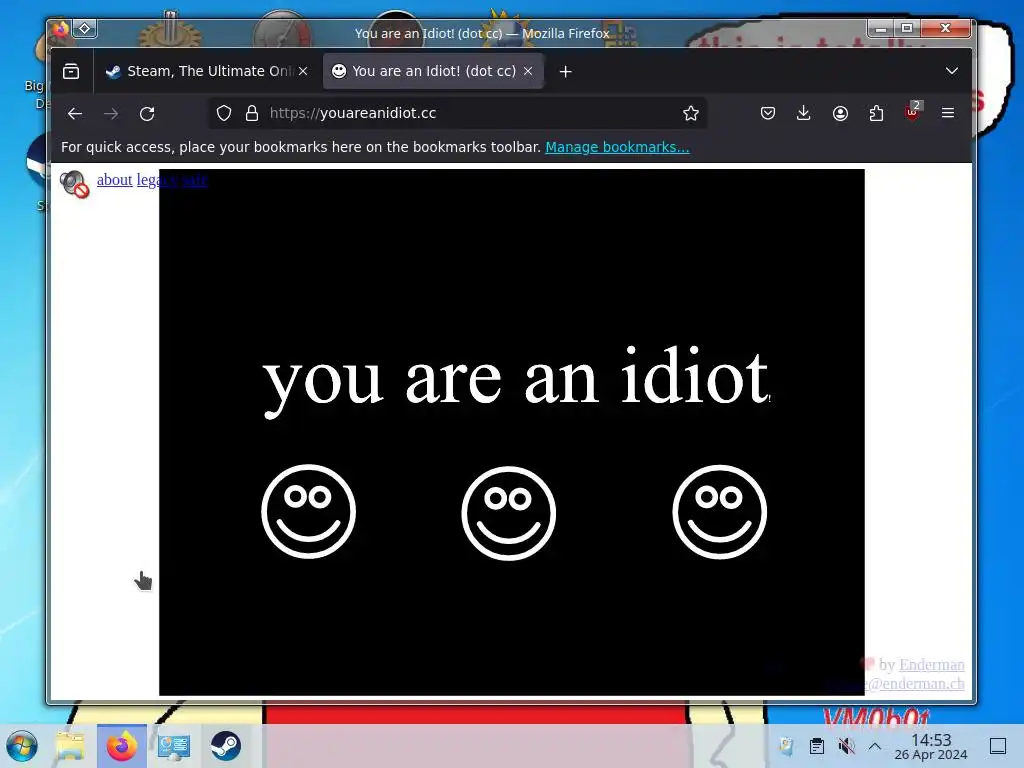
Task: Switch to the Steam tab
Action: point(207,71)
